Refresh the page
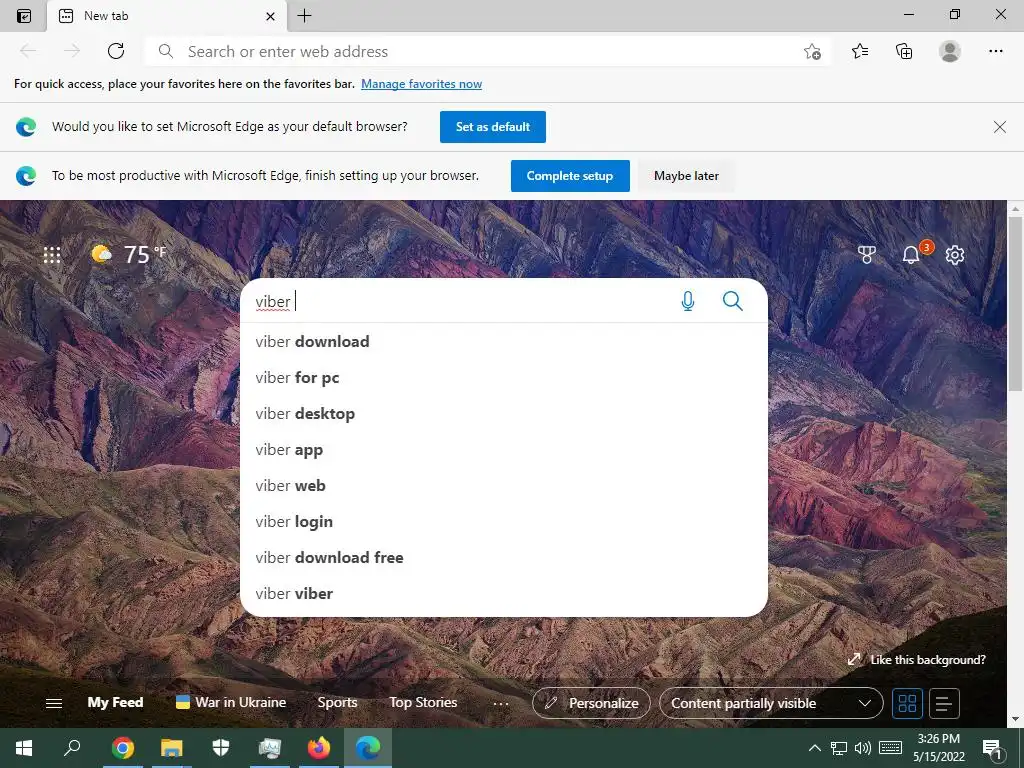Image resolution: width=1024 pixels, height=768 pixels. pyautogui.click(x=116, y=51)
